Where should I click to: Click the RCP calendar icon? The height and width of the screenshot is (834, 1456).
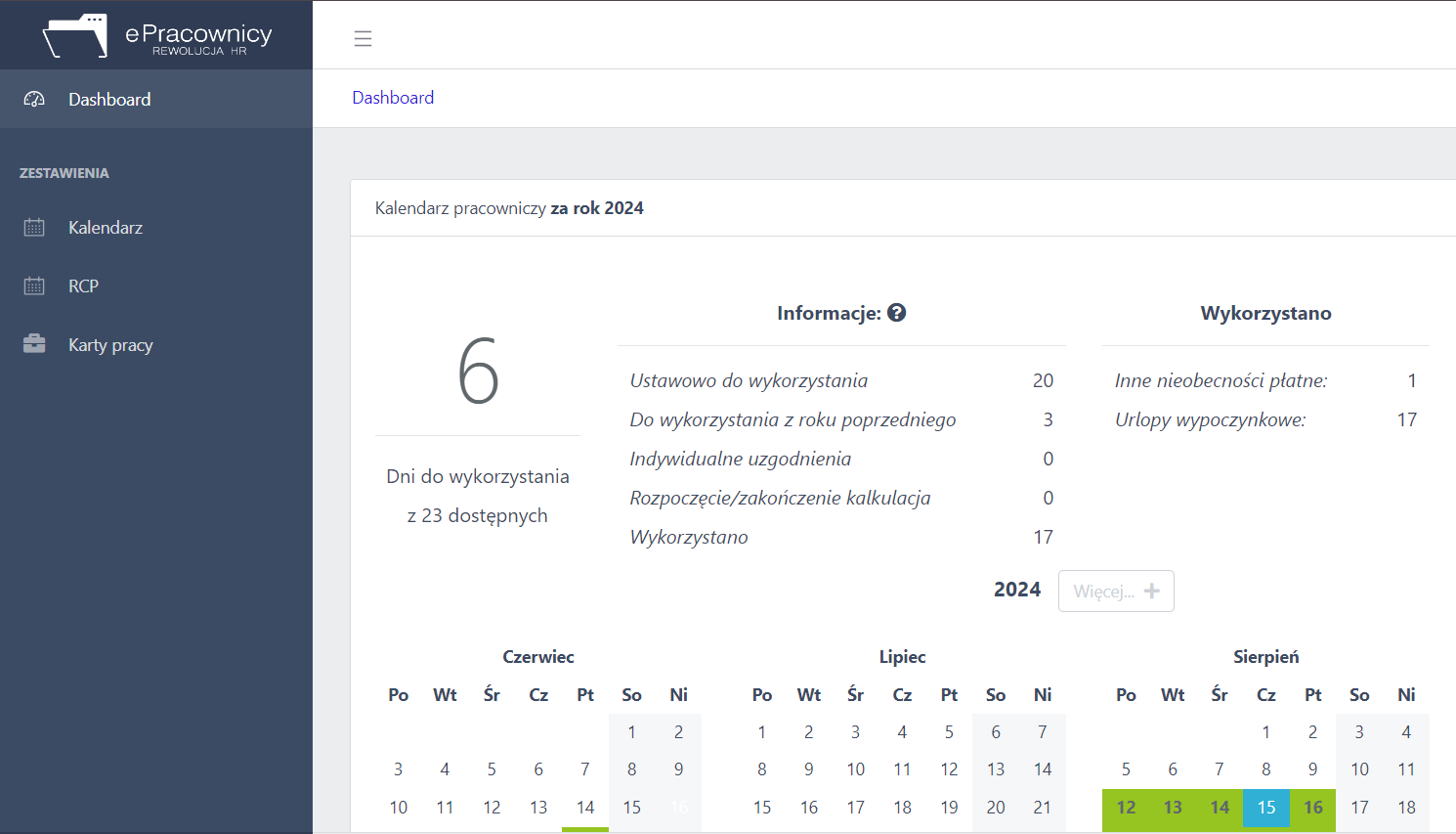(34, 285)
